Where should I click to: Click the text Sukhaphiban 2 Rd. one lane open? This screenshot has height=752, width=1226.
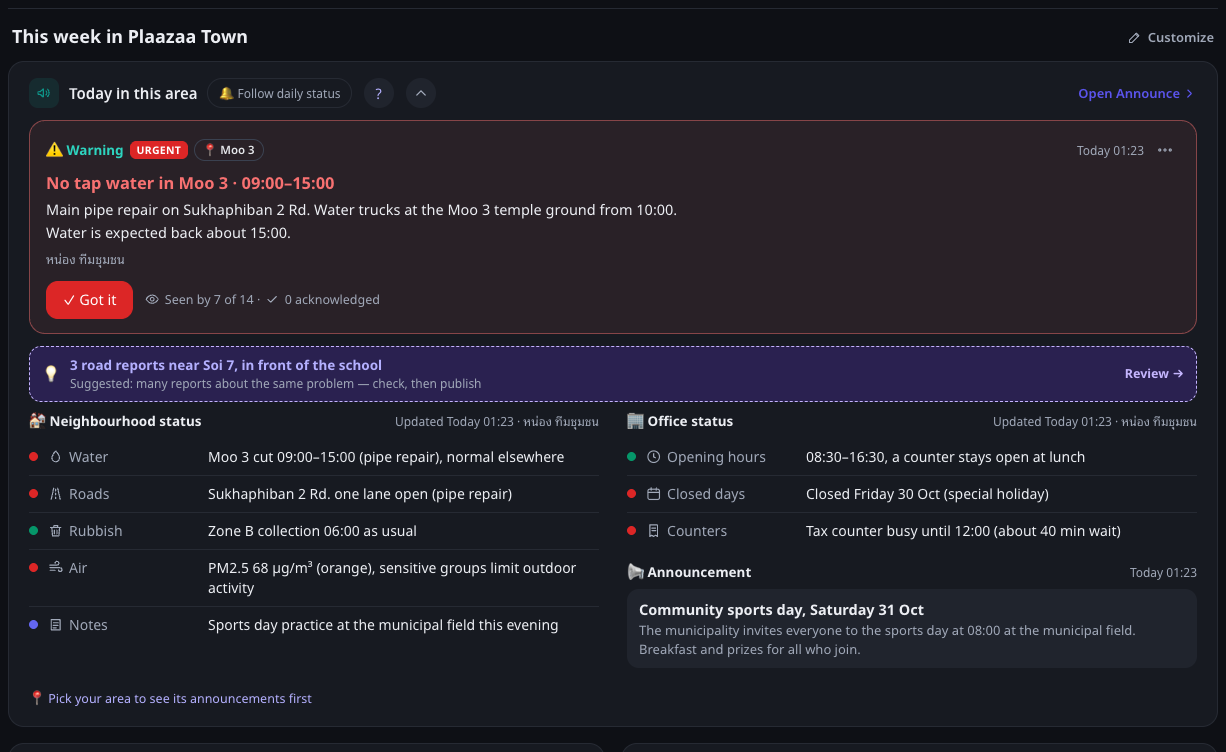tap(360, 494)
